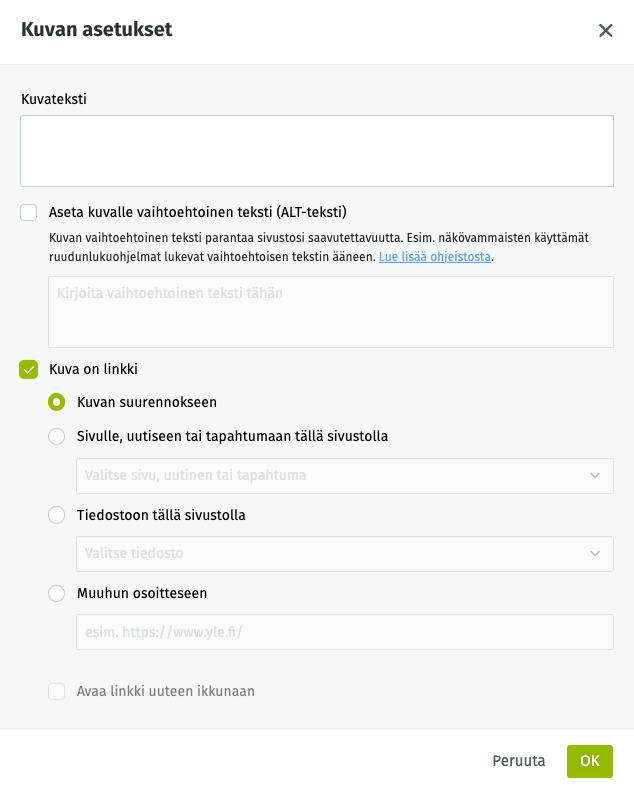Screen dimensions: 634x787
Task: Uncheck the Kuva on linkki checkbox
Action: tap(29, 369)
